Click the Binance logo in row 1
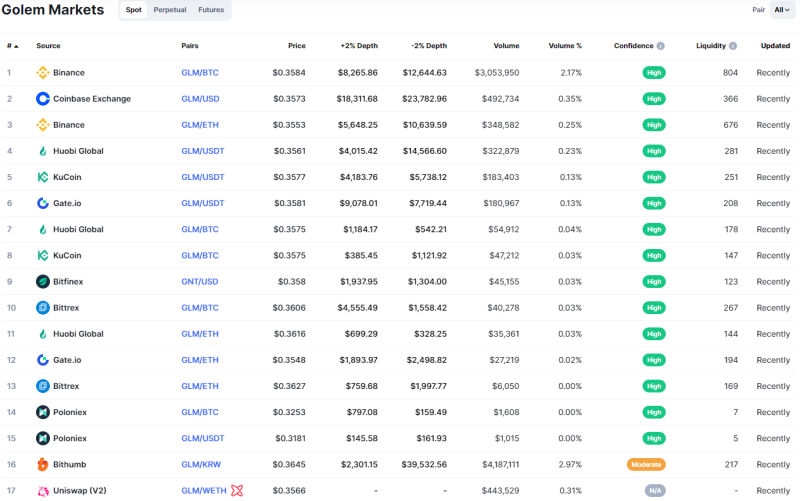This screenshot has height=501, width=800. tap(43, 72)
